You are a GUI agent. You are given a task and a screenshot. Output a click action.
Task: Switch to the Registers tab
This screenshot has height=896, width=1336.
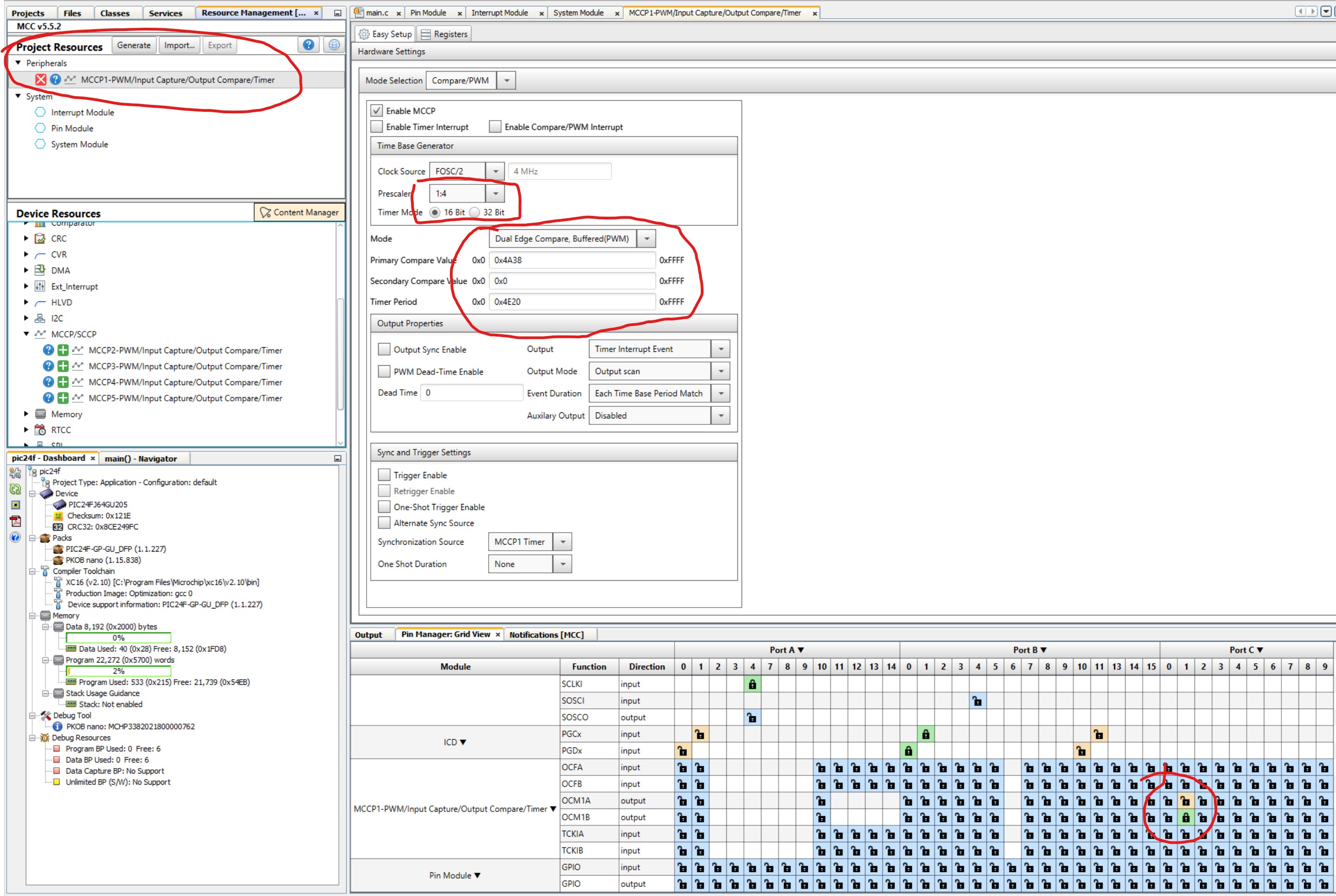coord(445,33)
